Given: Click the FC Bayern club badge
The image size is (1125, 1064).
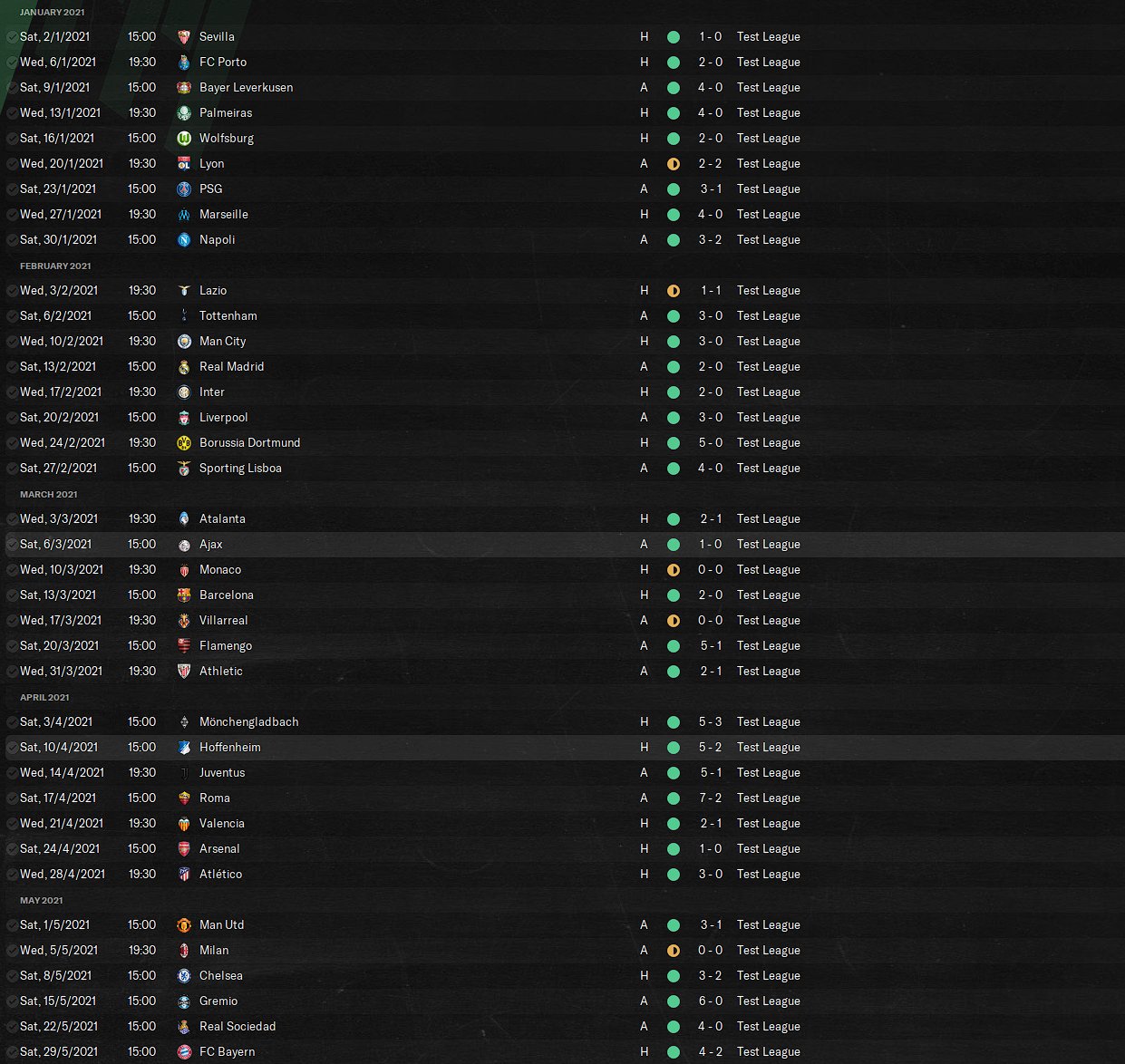Looking at the screenshot, I should click(184, 1052).
